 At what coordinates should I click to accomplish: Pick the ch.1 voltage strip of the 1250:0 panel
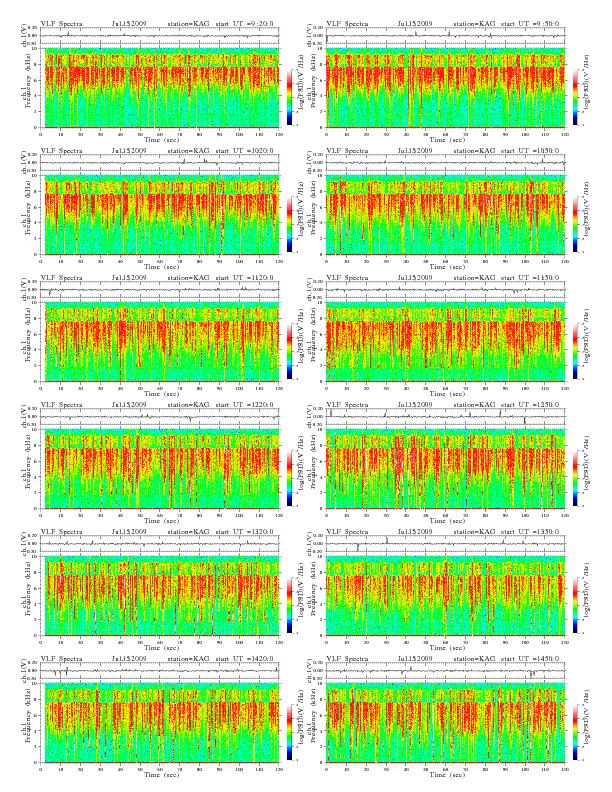point(445,417)
